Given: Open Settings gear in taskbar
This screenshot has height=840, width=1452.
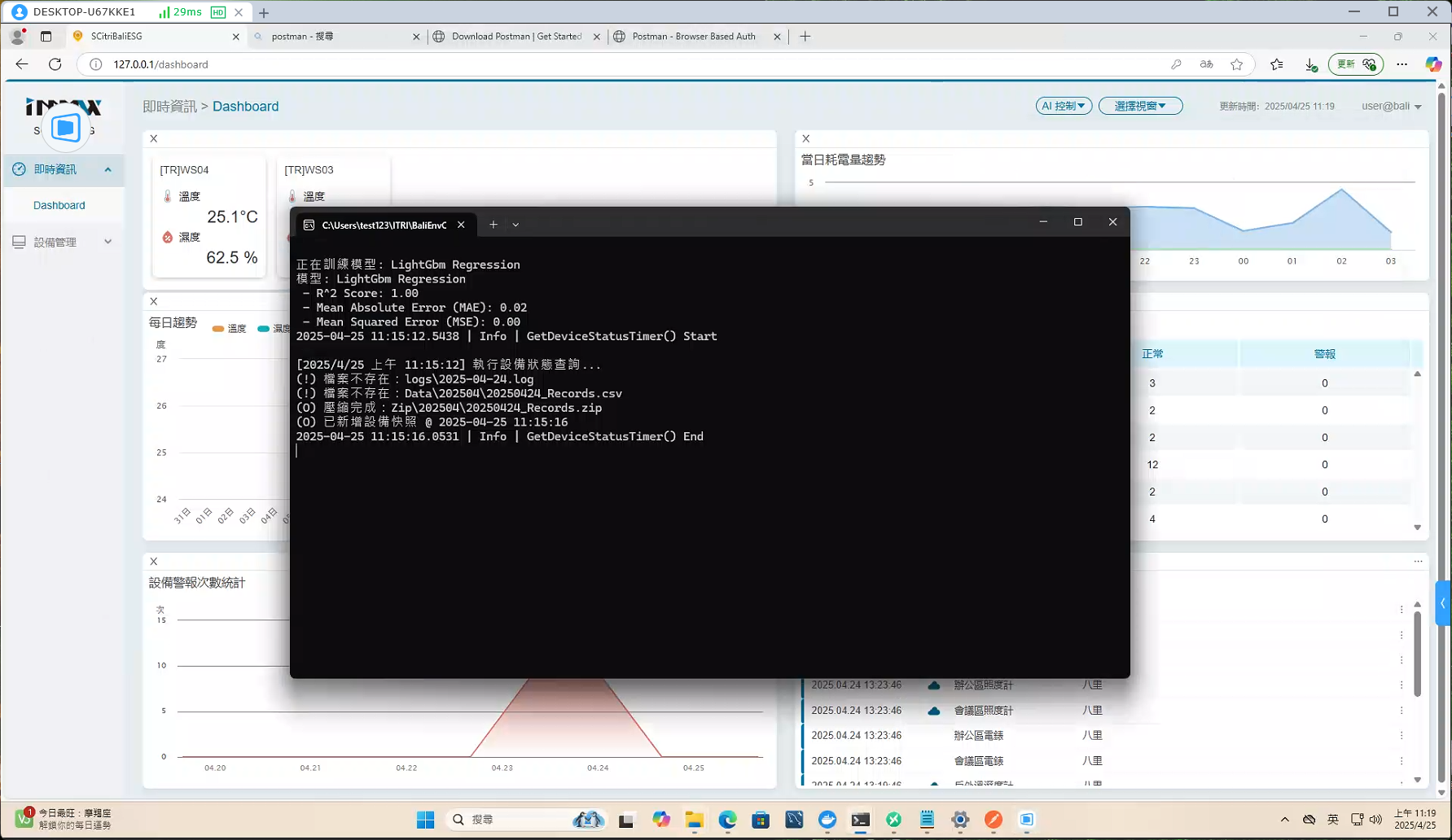Looking at the screenshot, I should click(x=960, y=820).
